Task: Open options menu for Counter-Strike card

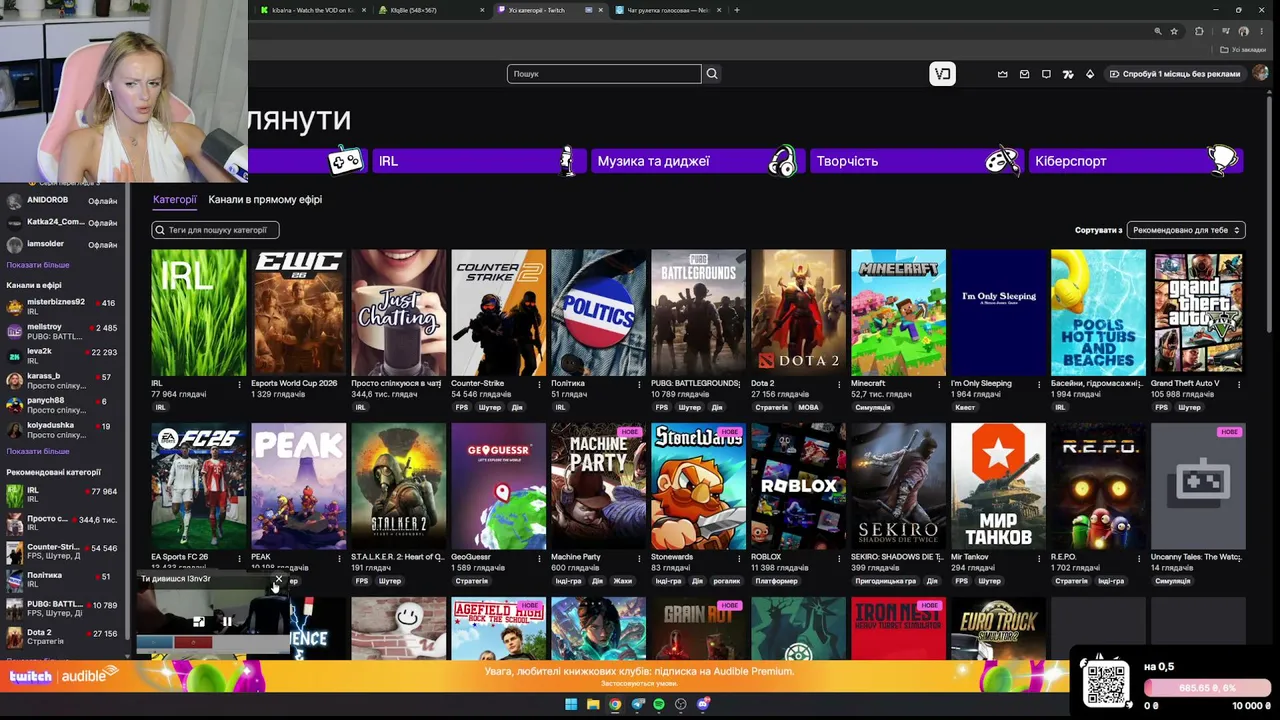Action: tap(539, 384)
